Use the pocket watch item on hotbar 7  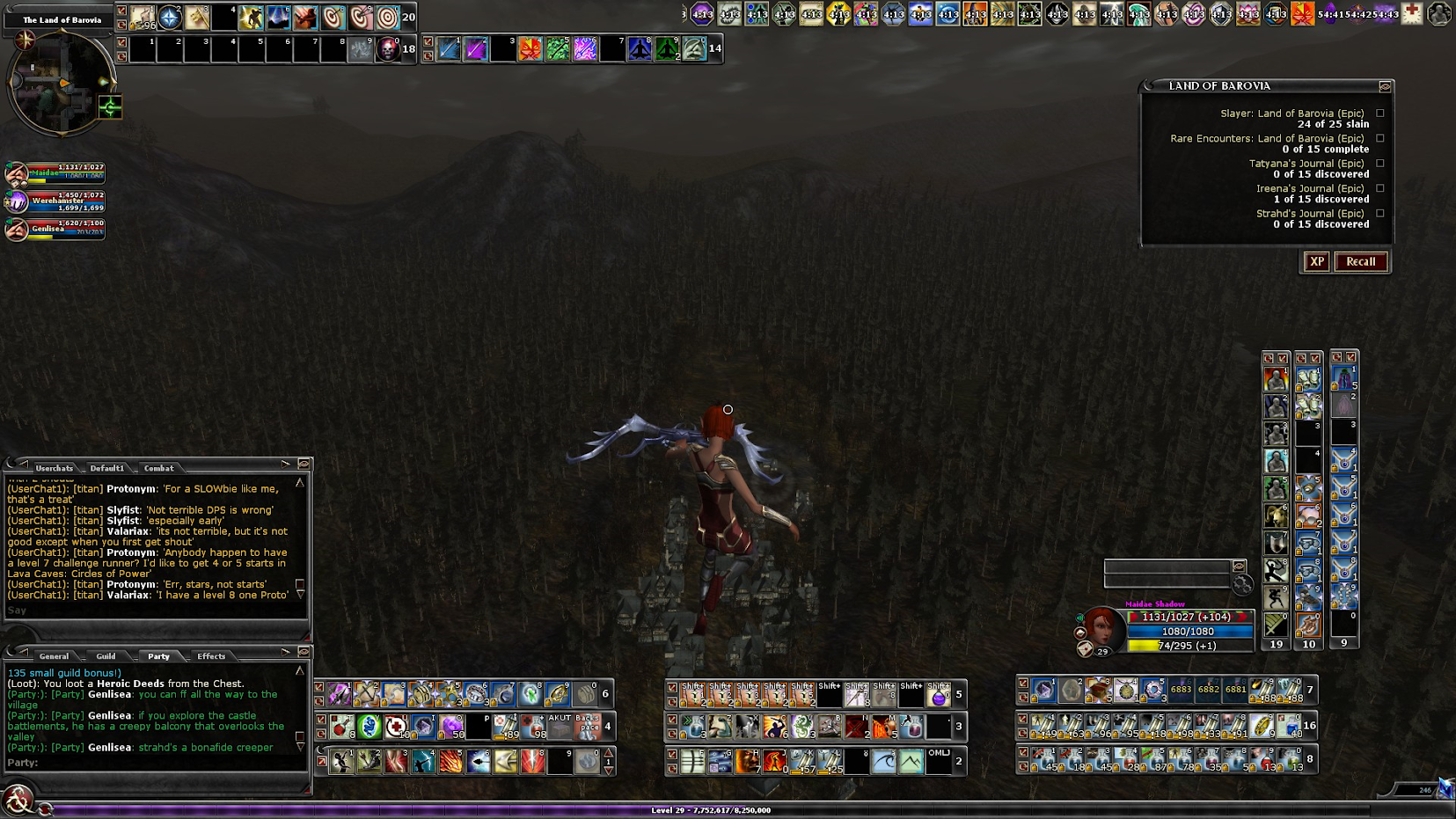tap(1125, 691)
